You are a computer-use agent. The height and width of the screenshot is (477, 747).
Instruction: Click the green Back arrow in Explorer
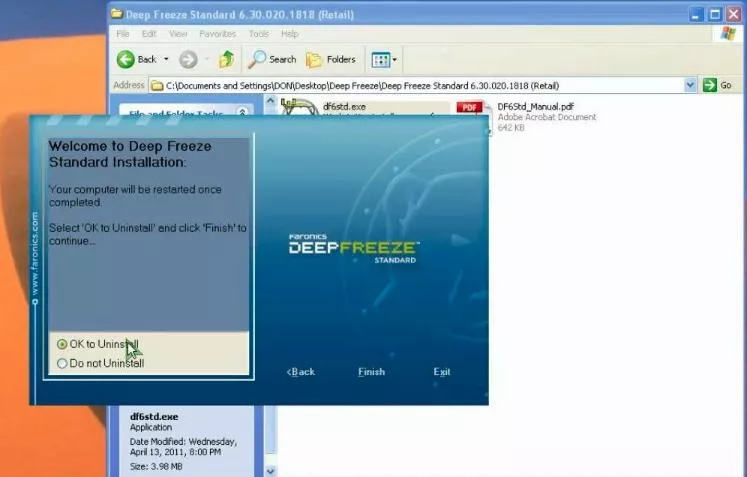(x=126, y=60)
